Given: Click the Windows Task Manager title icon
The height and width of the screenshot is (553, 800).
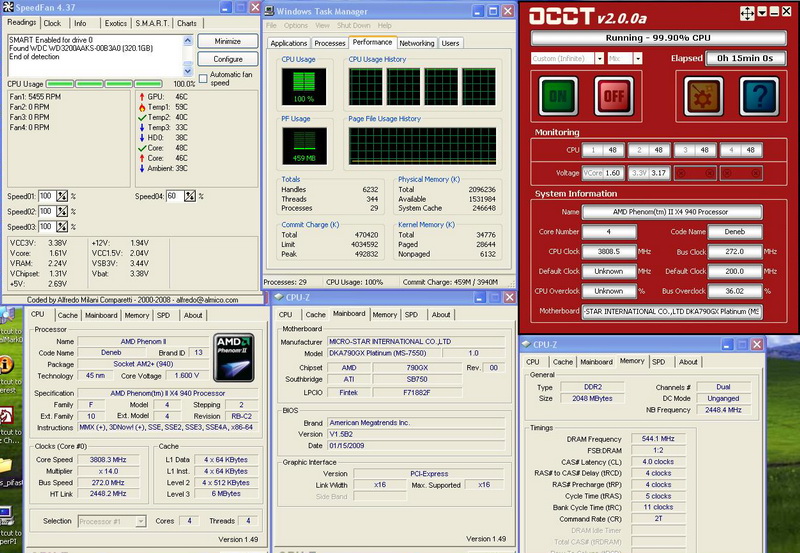Looking at the screenshot, I should click(x=268, y=10).
